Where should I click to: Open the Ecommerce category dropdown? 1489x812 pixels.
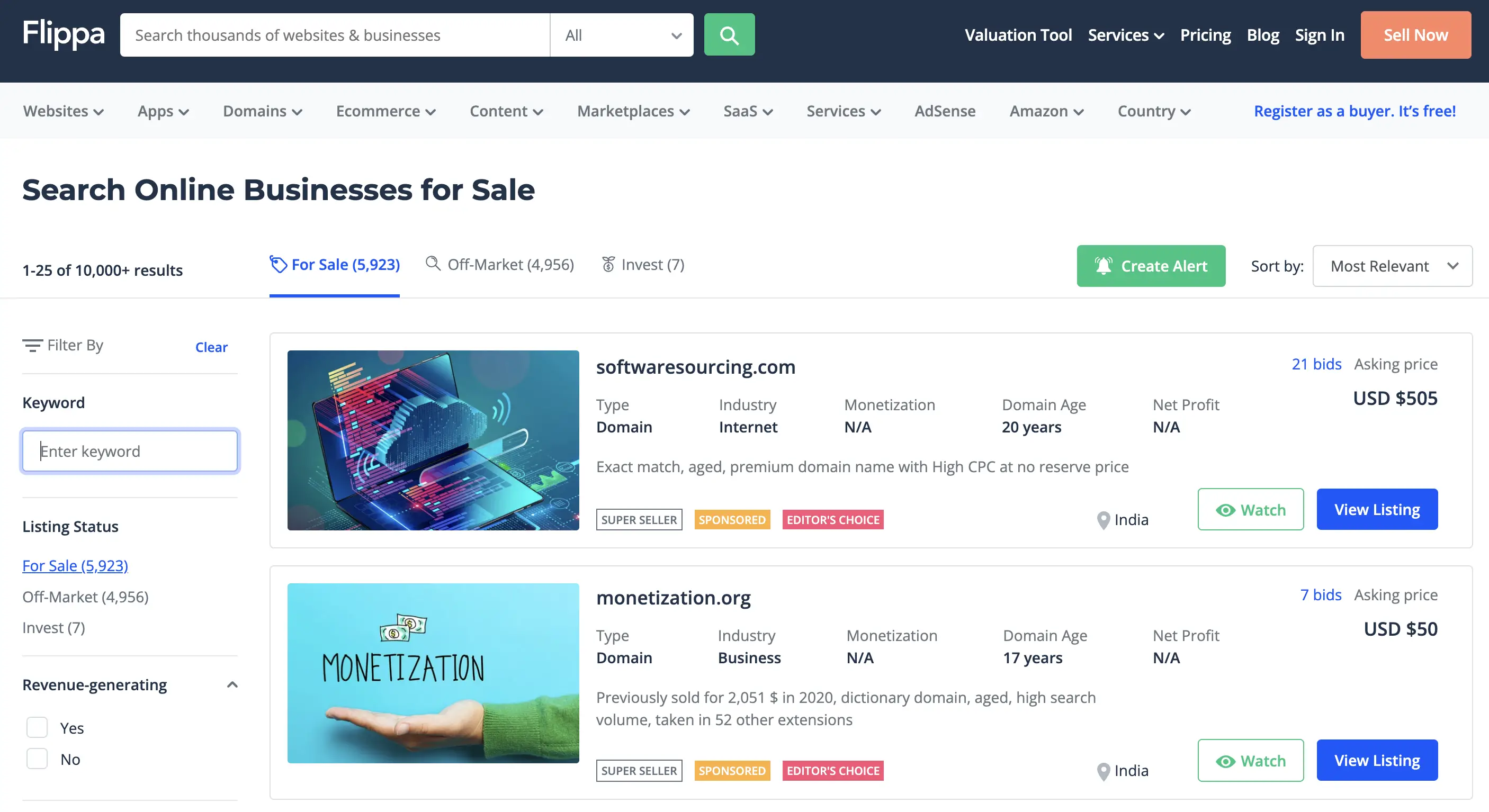pyautogui.click(x=385, y=111)
